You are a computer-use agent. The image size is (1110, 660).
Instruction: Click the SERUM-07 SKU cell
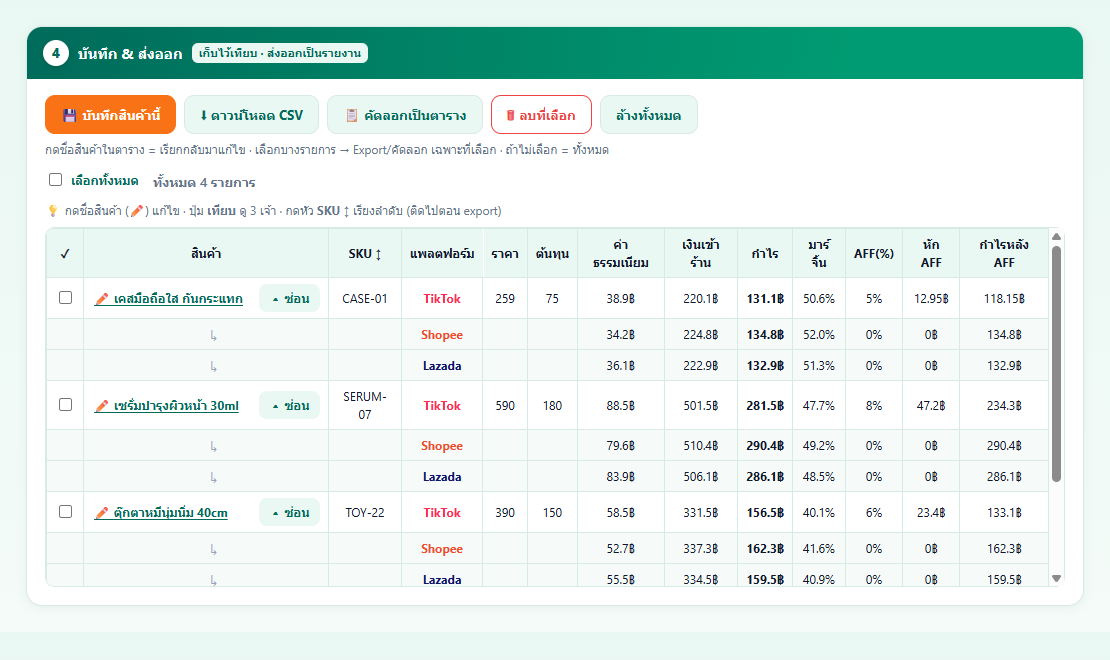tap(365, 406)
